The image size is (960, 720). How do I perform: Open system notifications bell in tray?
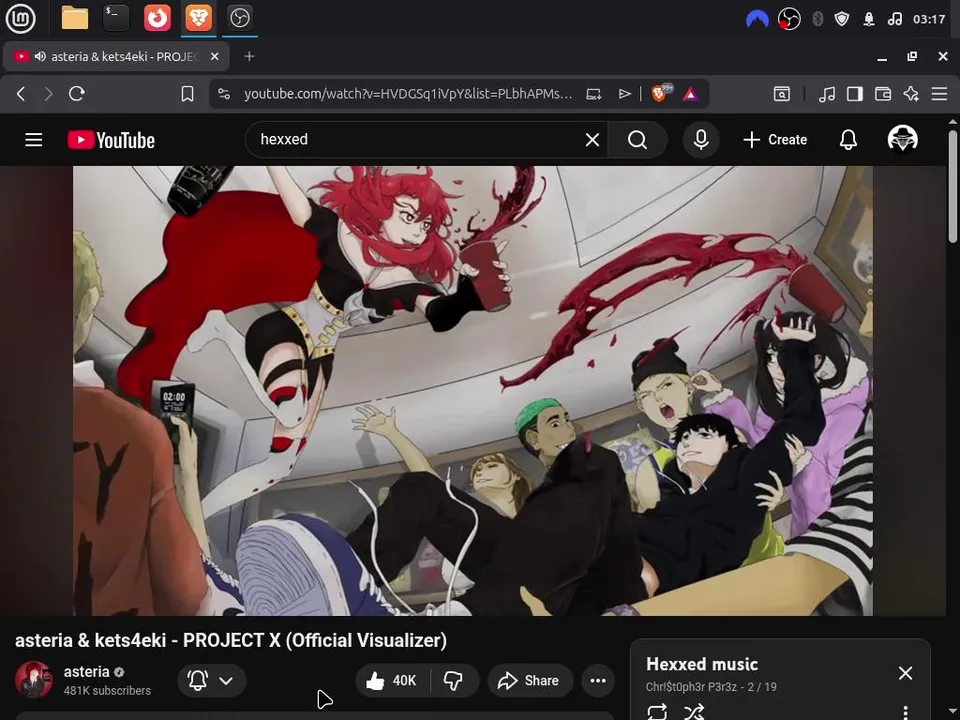869,19
